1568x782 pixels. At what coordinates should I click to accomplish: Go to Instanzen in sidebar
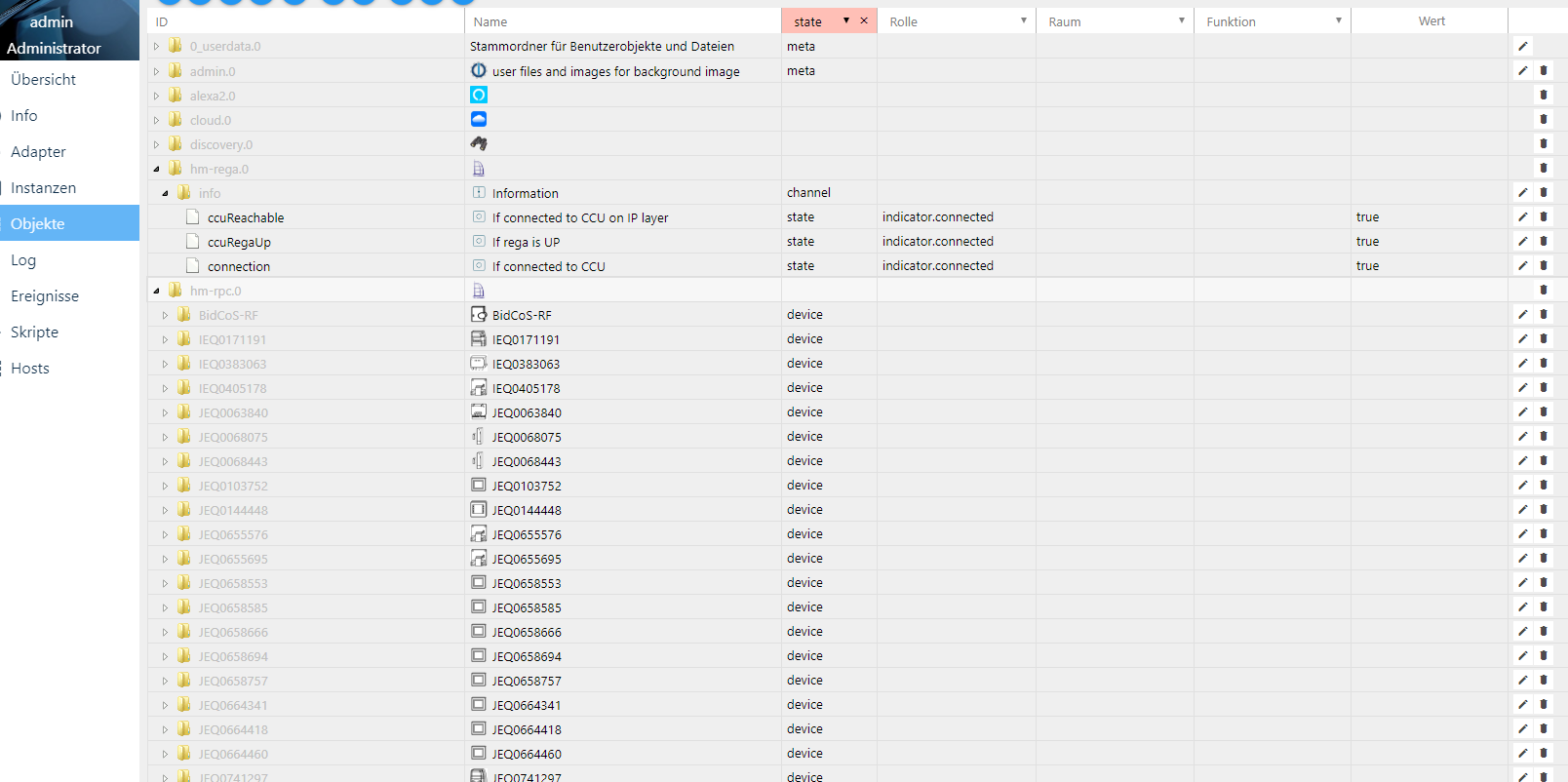[x=44, y=188]
